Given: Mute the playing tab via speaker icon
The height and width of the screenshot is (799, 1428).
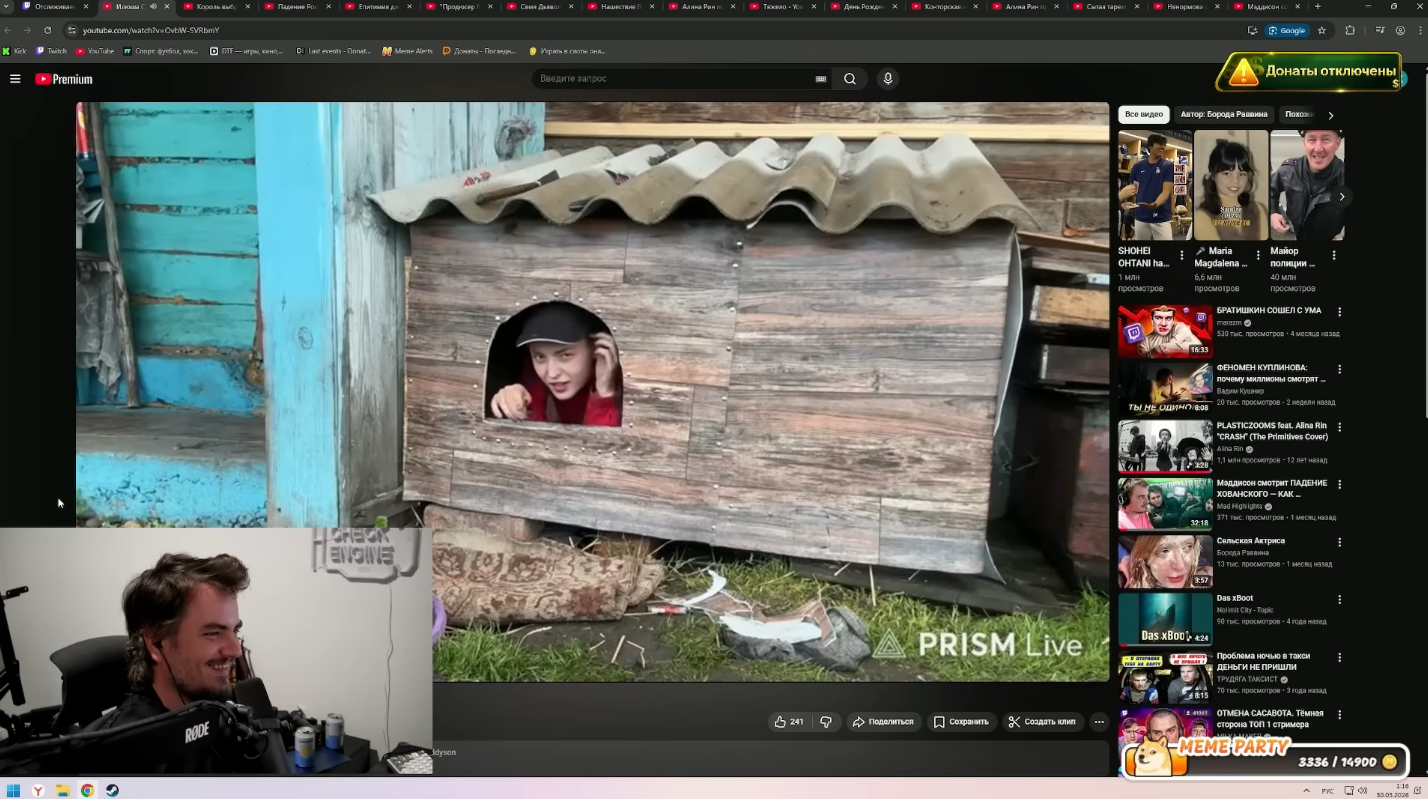Looking at the screenshot, I should pos(153,7).
